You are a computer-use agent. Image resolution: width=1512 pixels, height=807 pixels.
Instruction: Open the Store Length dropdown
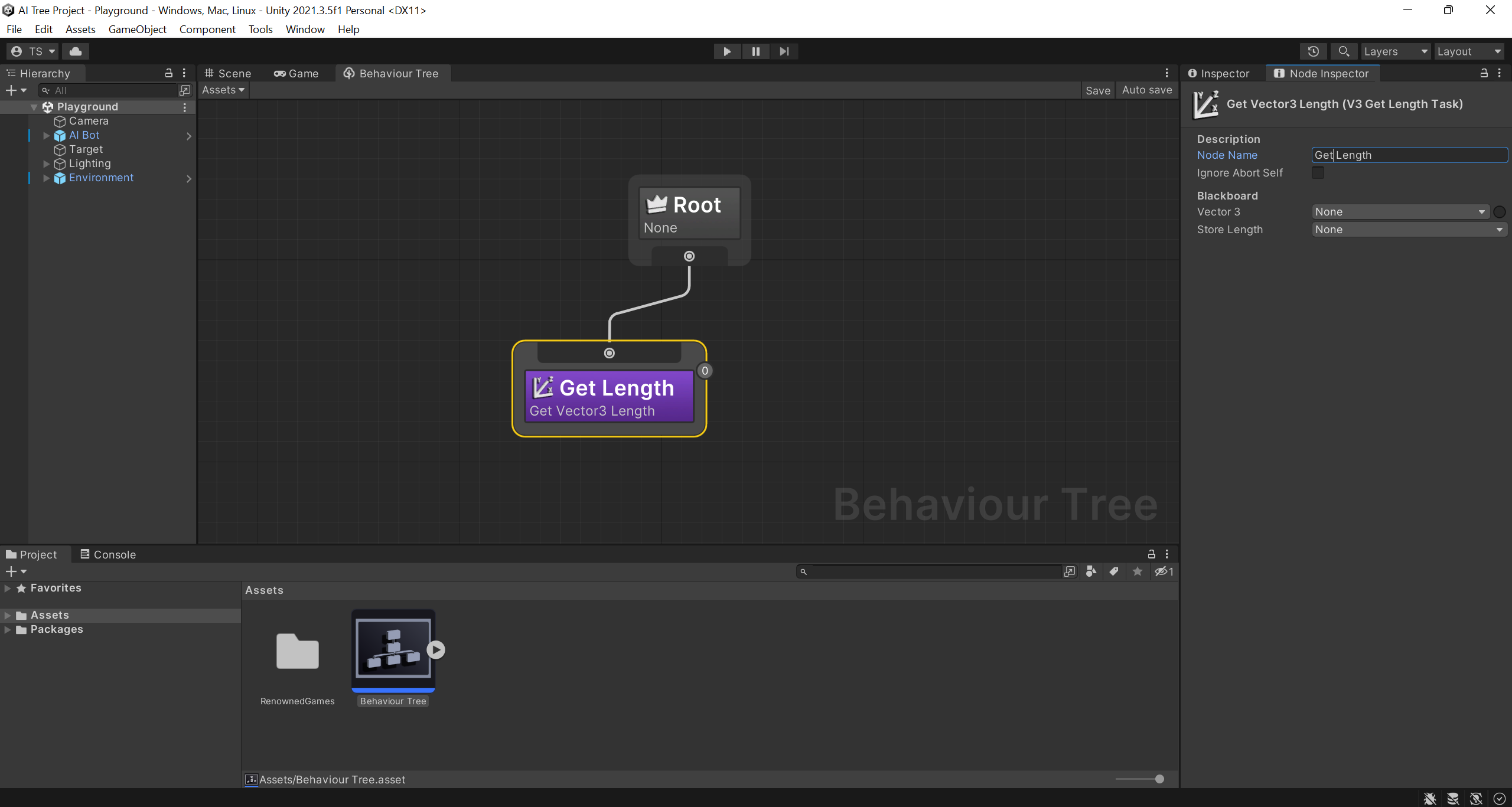[x=1409, y=230]
